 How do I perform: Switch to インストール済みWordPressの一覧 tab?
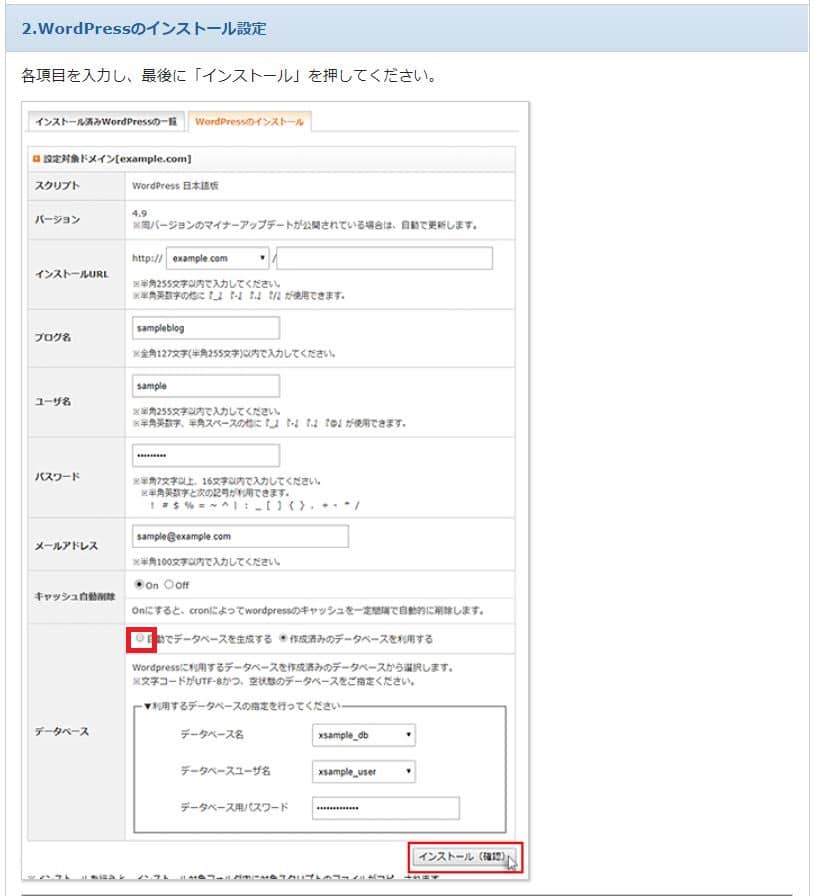pyautogui.click(x=105, y=122)
